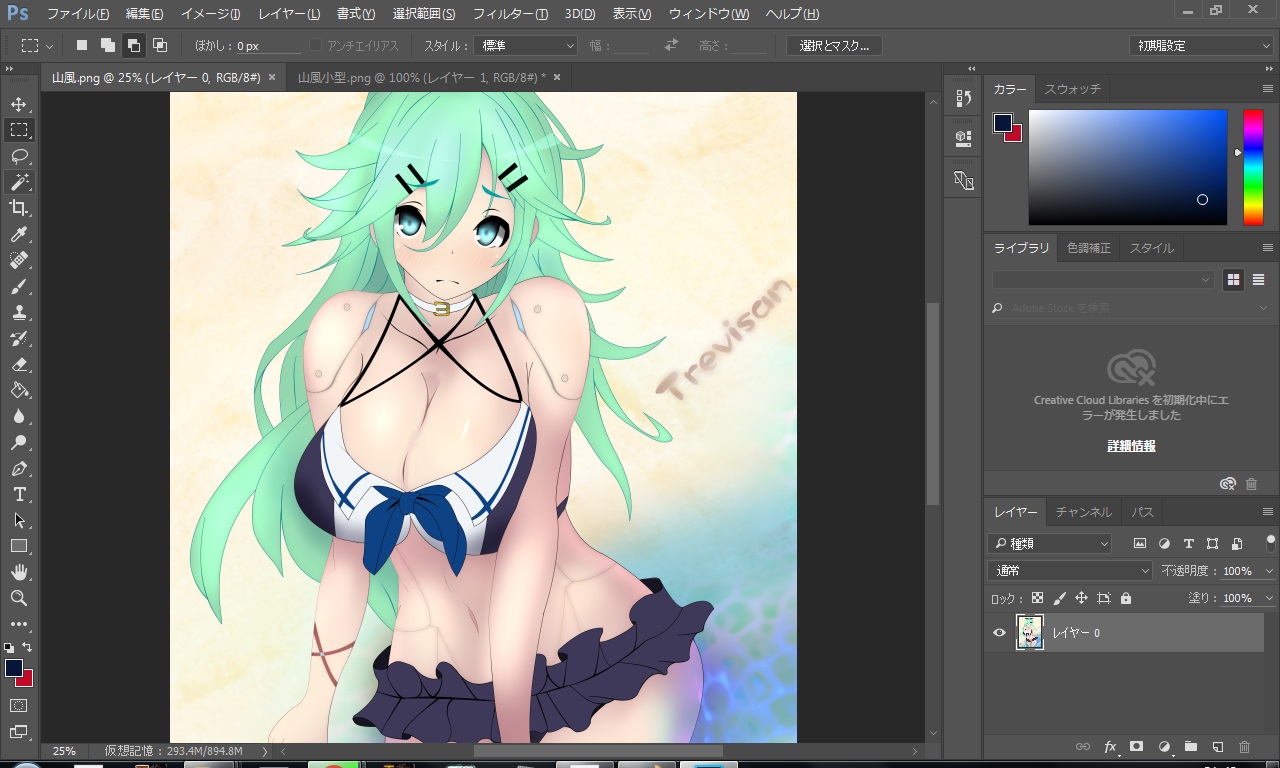Switch to the チャンネル tab
This screenshot has width=1280, height=768.
[x=1083, y=512]
